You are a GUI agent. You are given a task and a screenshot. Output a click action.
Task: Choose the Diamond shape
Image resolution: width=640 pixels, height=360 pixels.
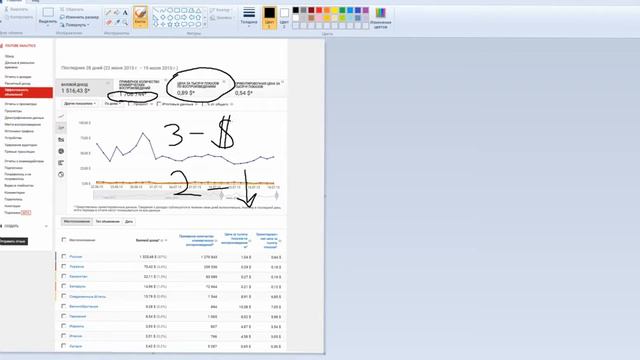click(163, 18)
